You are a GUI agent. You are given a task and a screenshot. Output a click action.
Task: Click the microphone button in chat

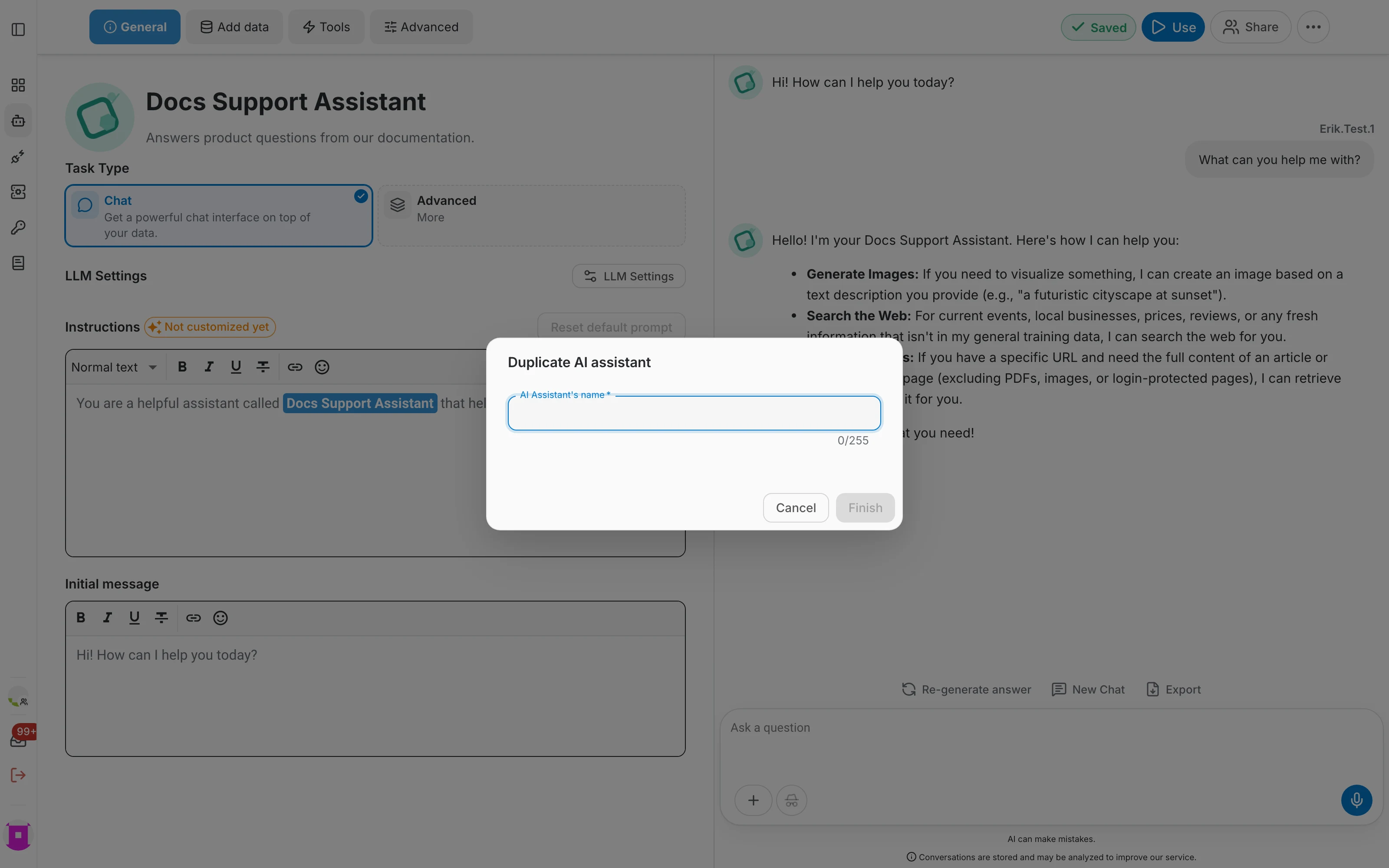(1356, 800)
